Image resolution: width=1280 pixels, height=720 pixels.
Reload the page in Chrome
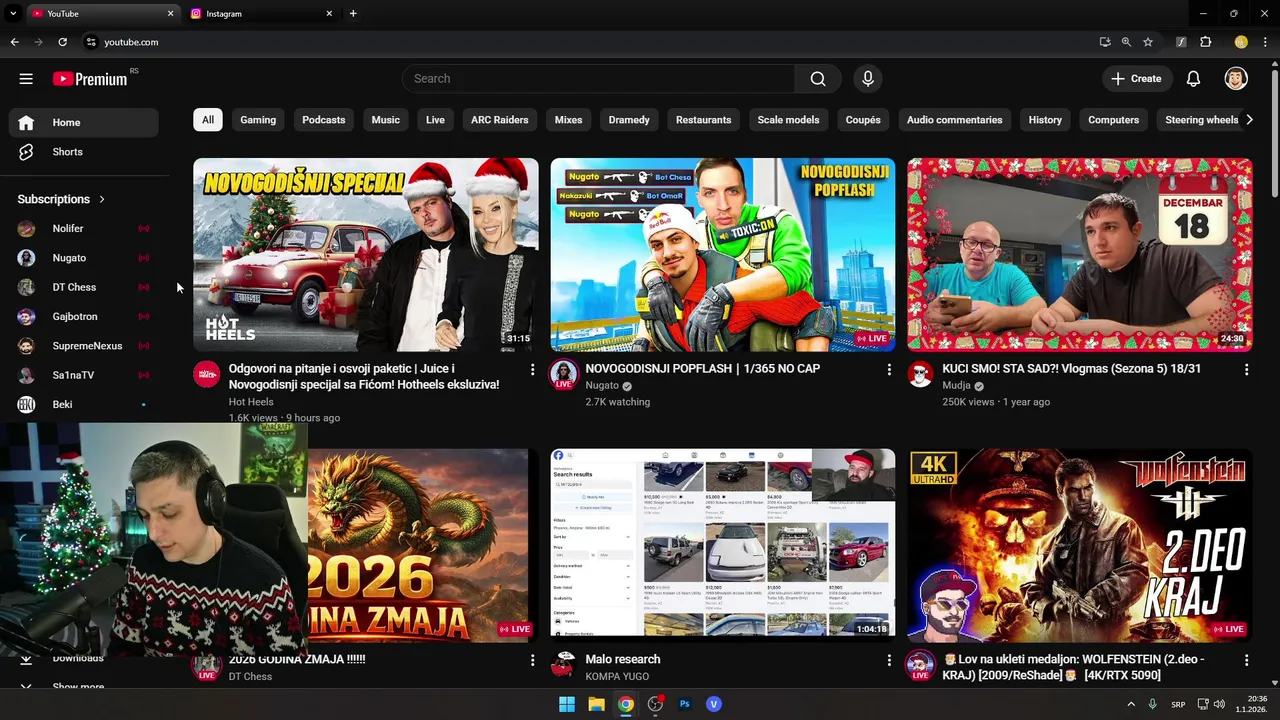[x=62, y=42]
